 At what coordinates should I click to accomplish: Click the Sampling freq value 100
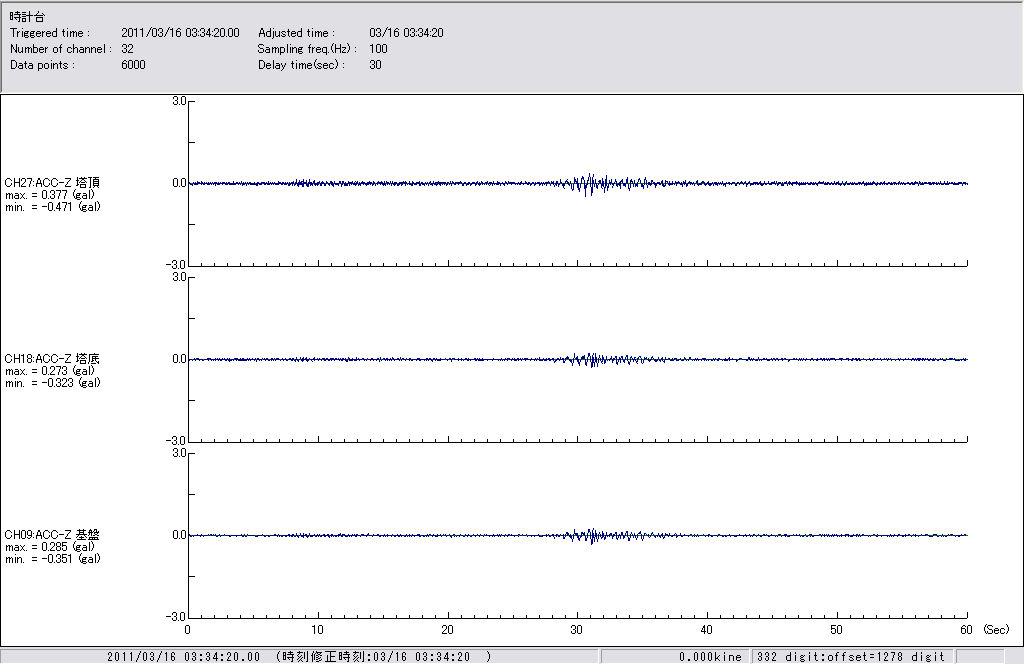click(x=378, y=49)
